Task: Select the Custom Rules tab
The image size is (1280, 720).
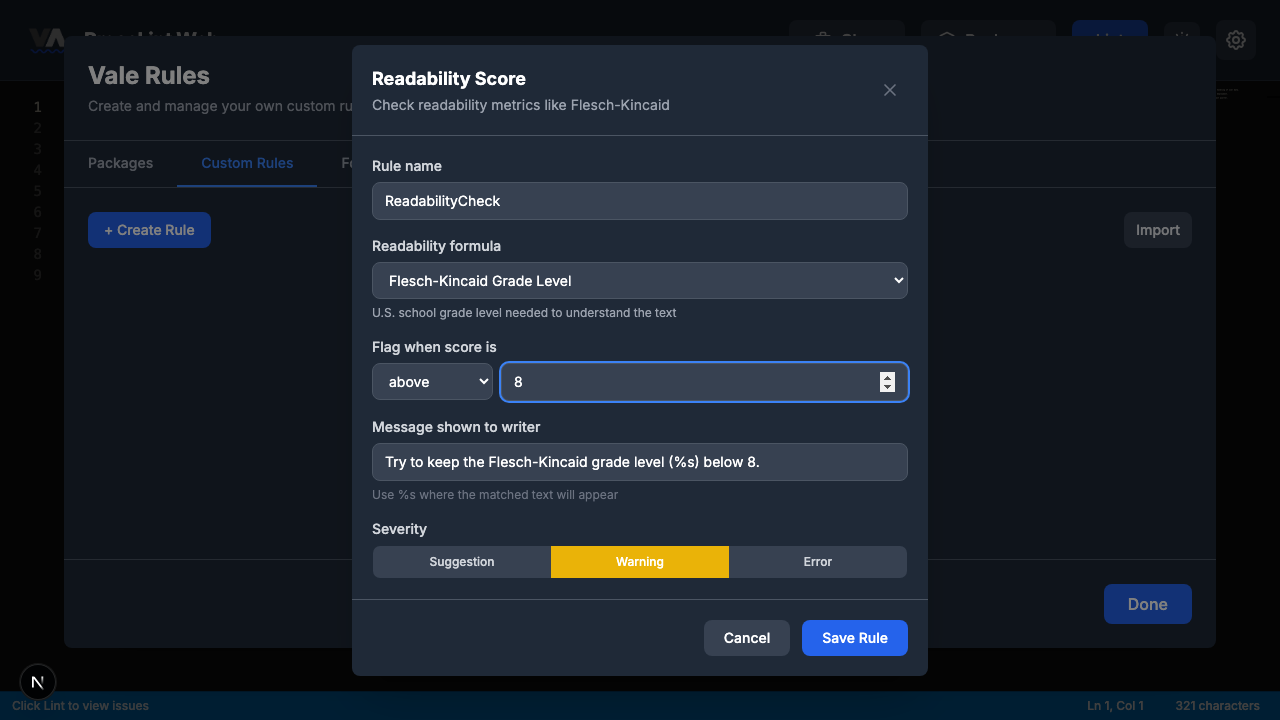Action: [247, 163]
